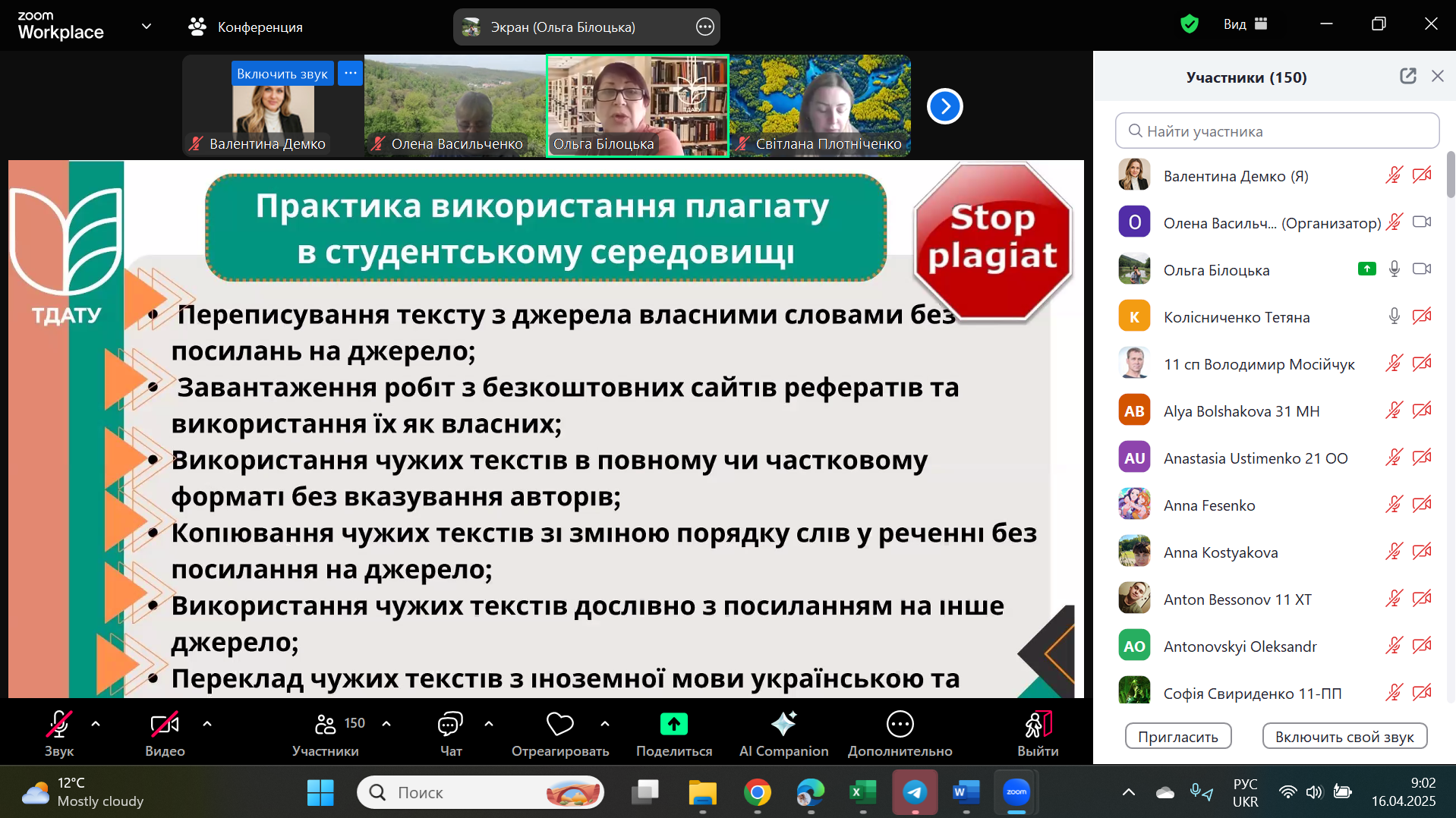
Task: Open Telegram from taskbar
Action: click(915, 792)
